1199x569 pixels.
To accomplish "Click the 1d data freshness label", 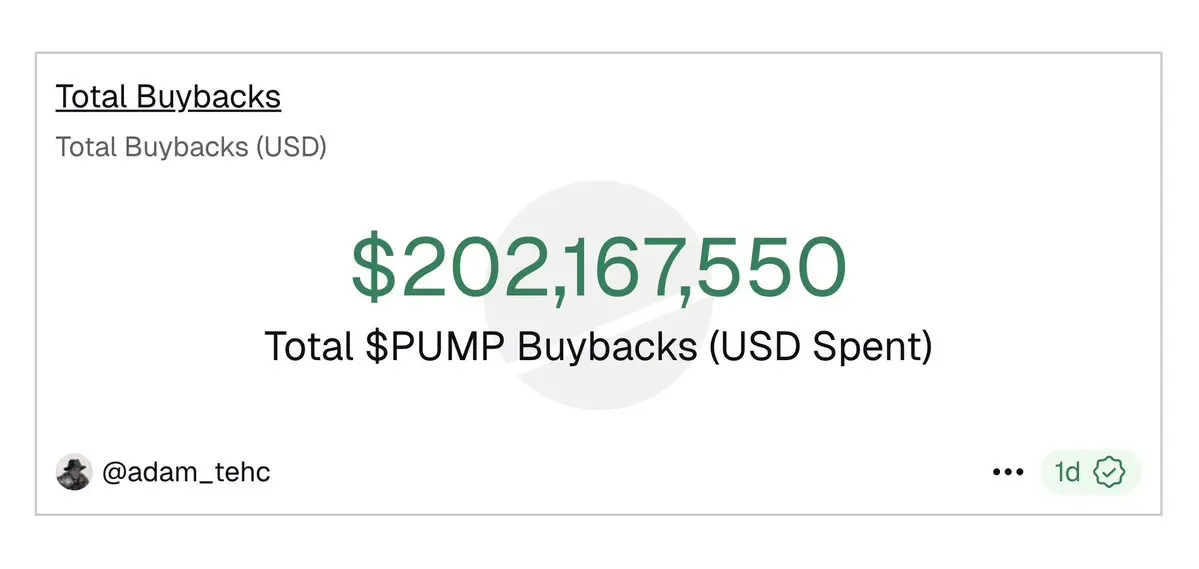I will [1067, 472].
